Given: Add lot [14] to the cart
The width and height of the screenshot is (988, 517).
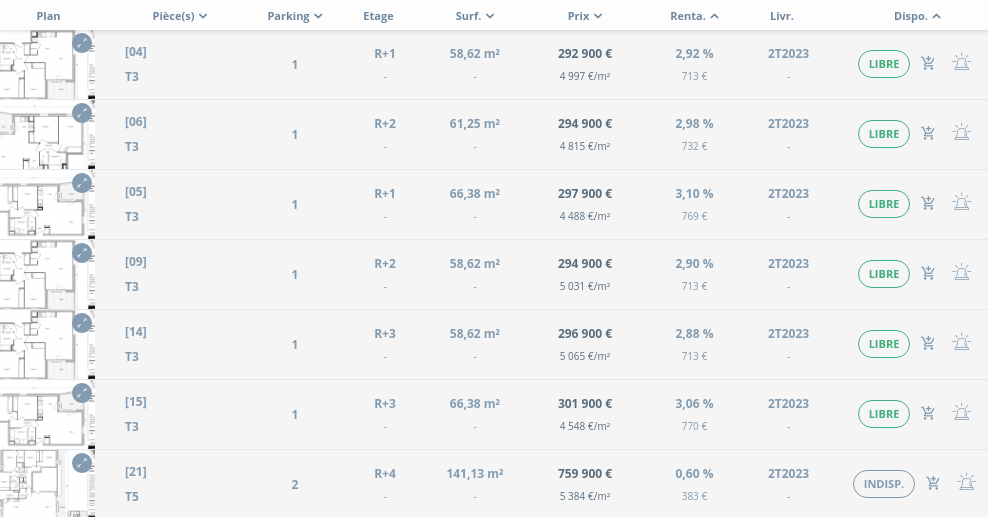Looking at the screenshot, I should (928, 344).
